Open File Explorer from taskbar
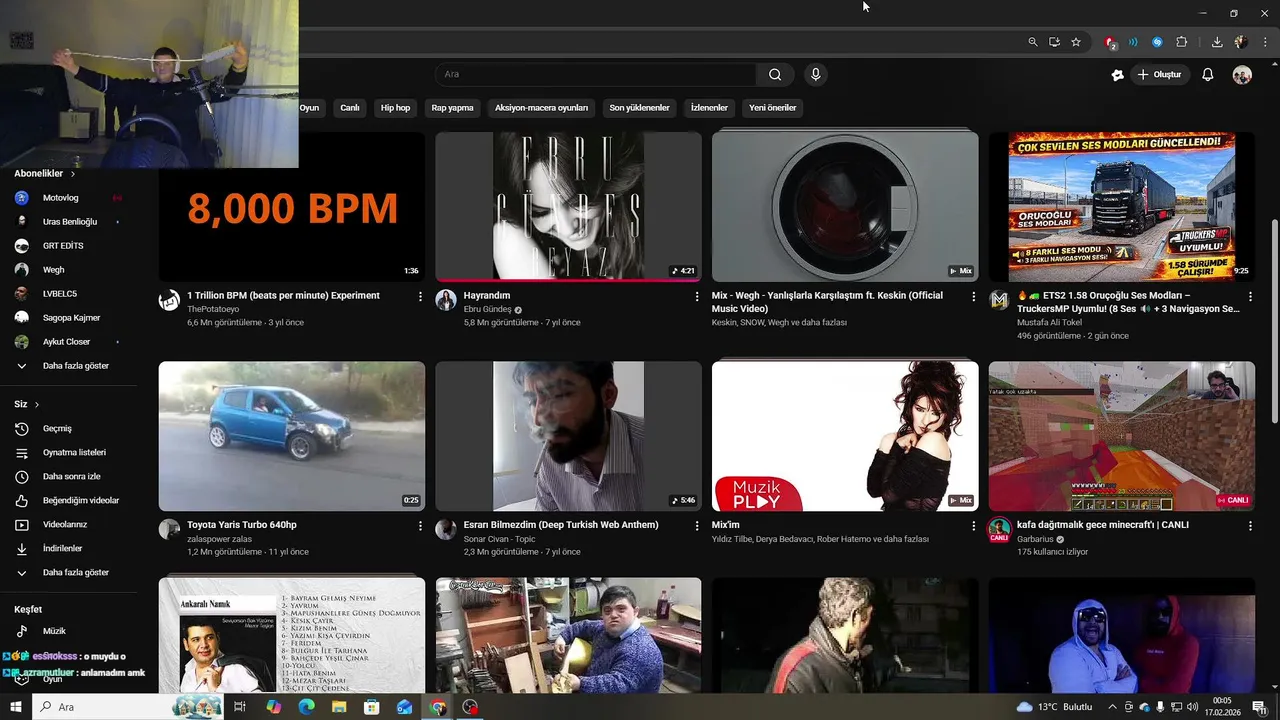The image size is (1280, 720). (x=339, y=707)
